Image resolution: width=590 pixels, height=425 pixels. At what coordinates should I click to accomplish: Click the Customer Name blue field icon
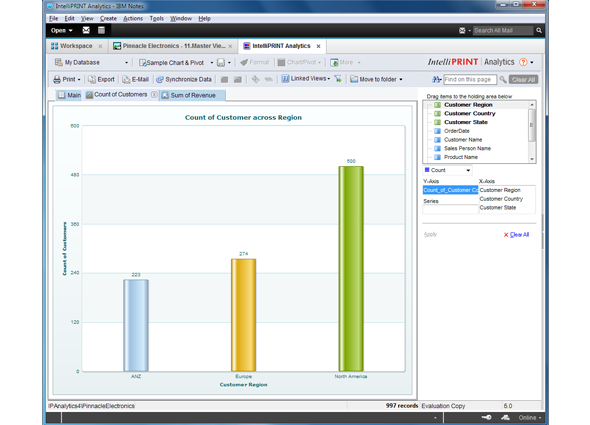[437, 140]
